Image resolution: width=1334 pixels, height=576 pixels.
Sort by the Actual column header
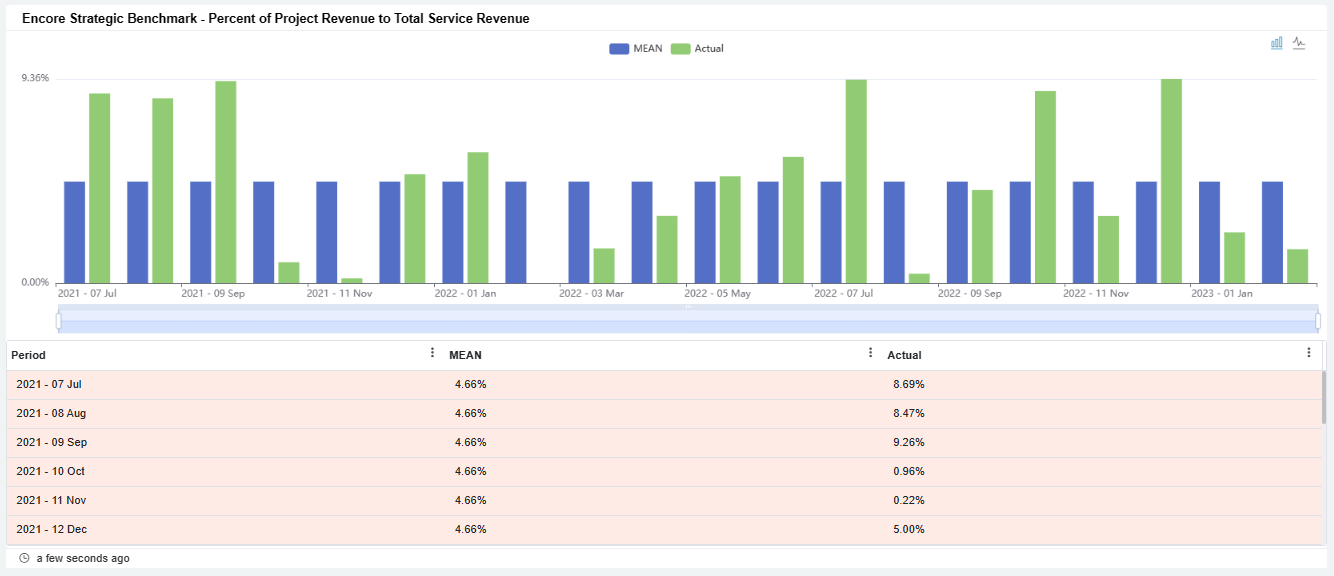(904, 355)
